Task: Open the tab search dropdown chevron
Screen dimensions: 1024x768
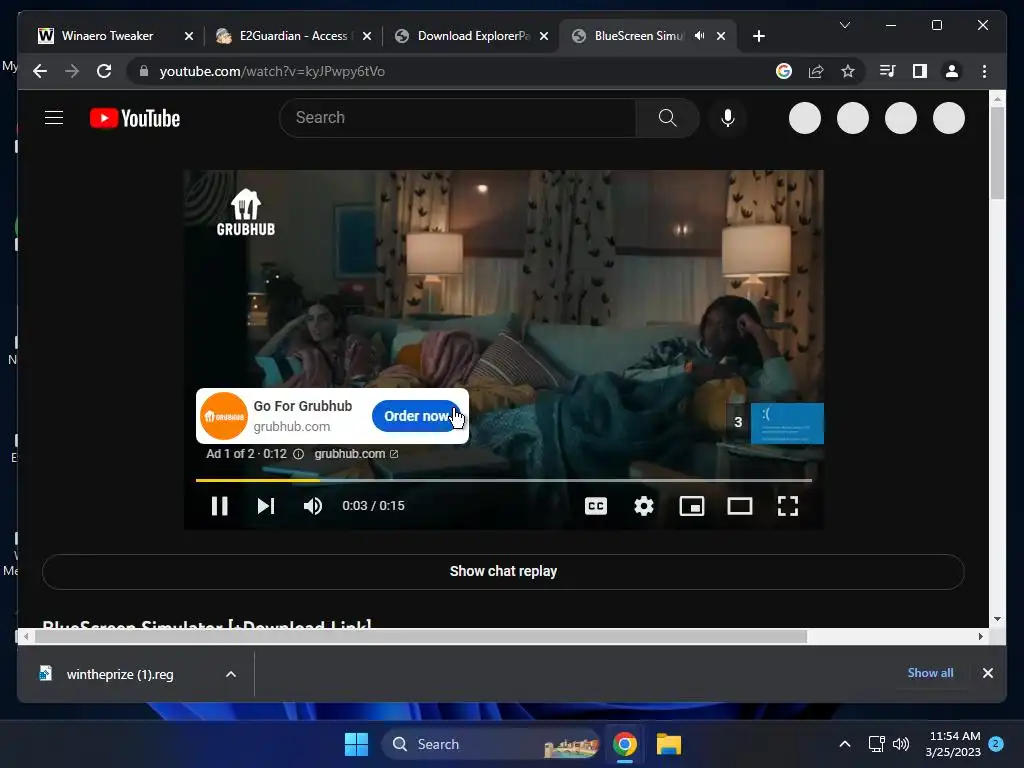Action: 844,25
